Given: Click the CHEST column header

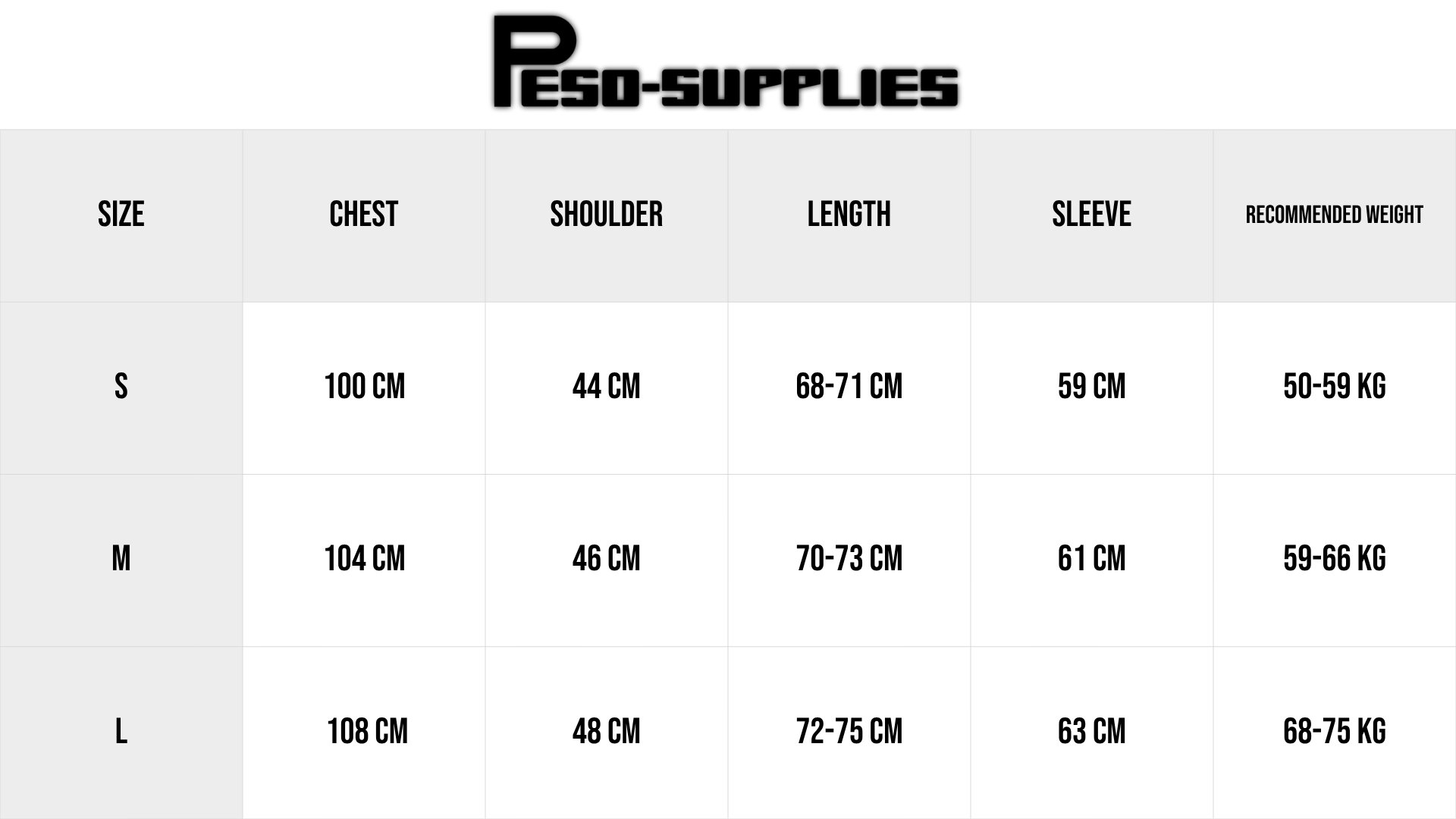Looking at the screenshot, I should pyautogui.click(x=364, y=215).
